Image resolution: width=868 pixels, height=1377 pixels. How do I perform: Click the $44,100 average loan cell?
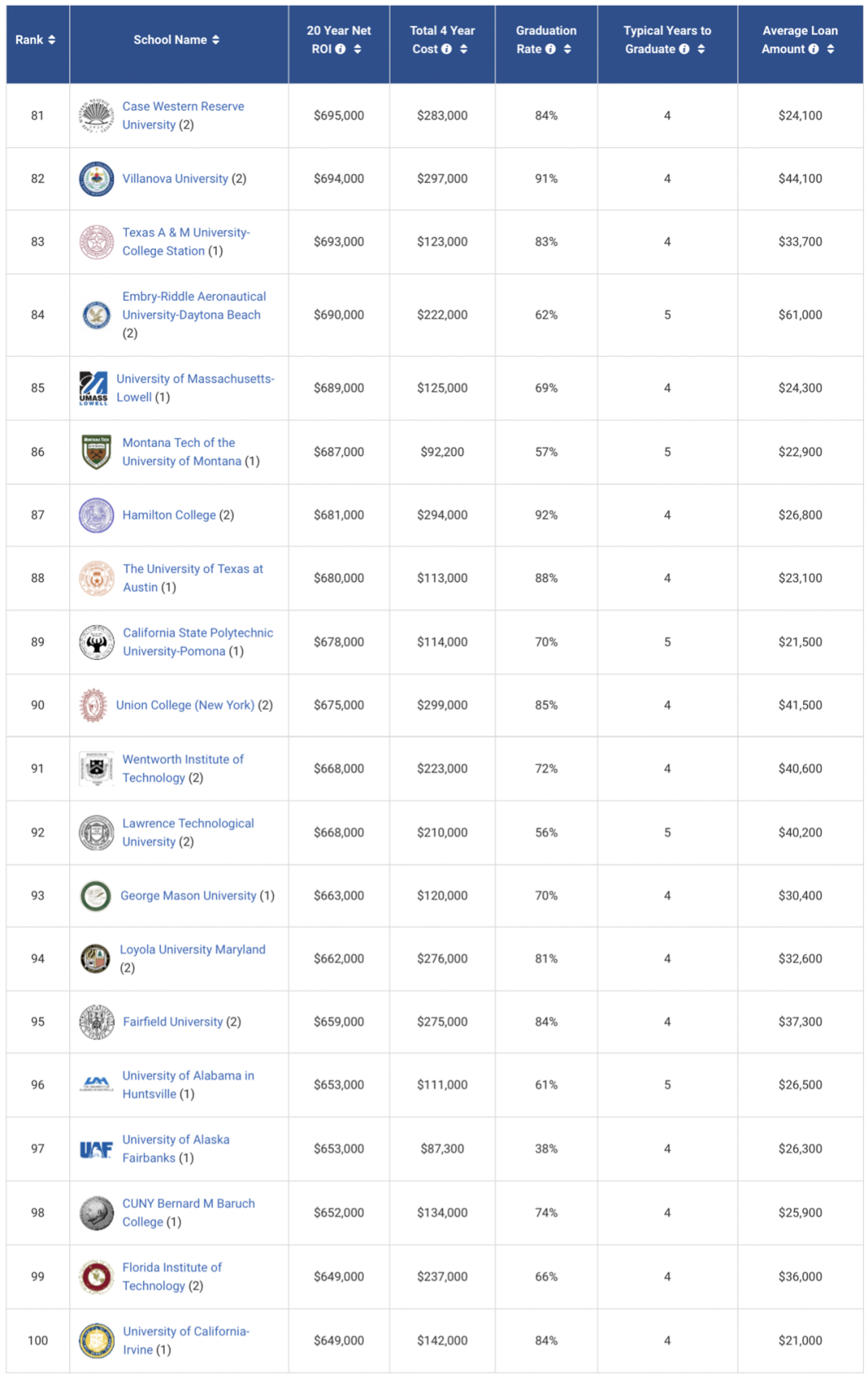[x=800, y=178]
